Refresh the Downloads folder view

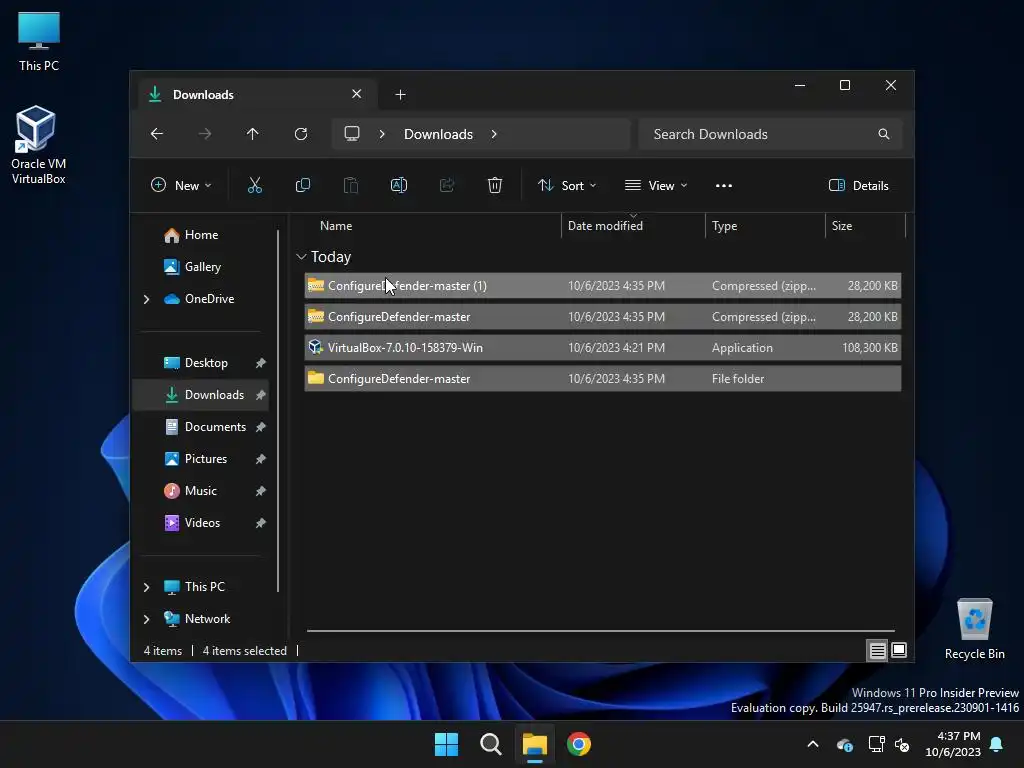pyautogui.click(x=301, y=134)
